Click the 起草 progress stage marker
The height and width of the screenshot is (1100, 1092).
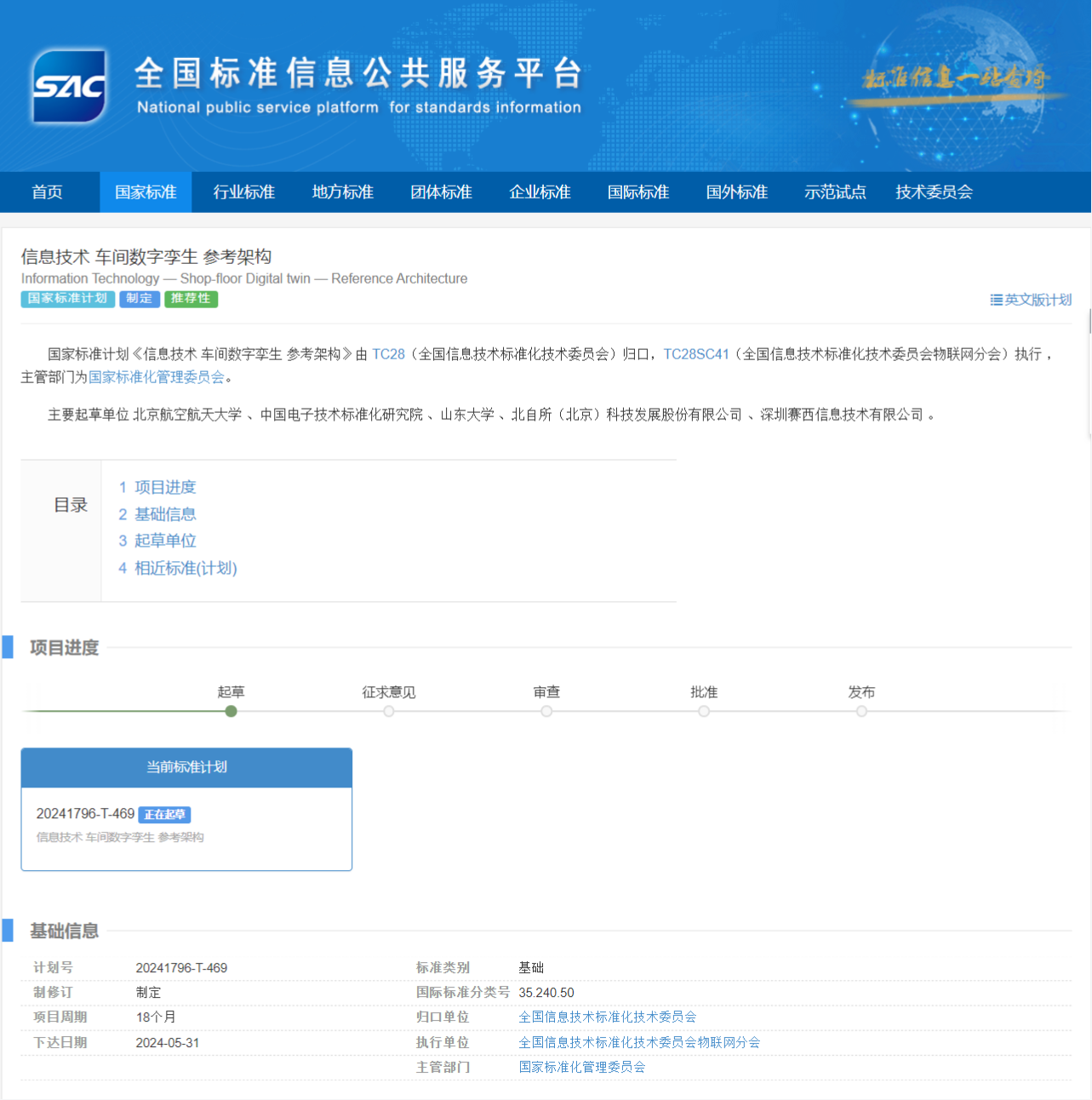pyautogui.click(x=231, y=711)
